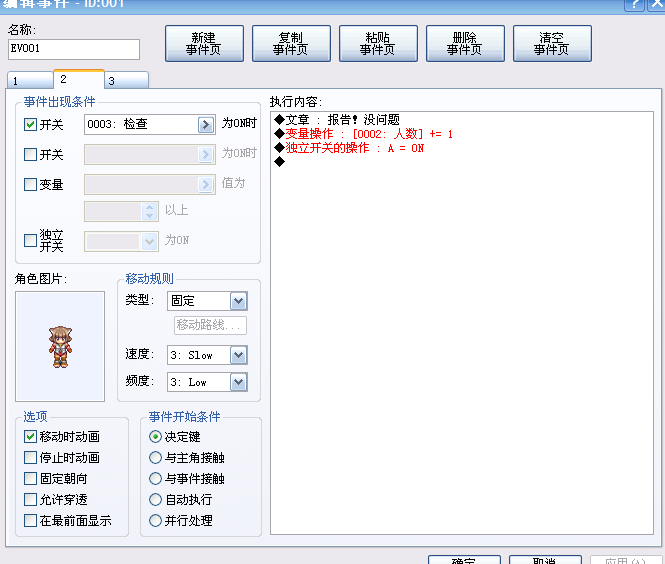Select the 独立开关的操作 A = ON line

[x=349, y=148]
